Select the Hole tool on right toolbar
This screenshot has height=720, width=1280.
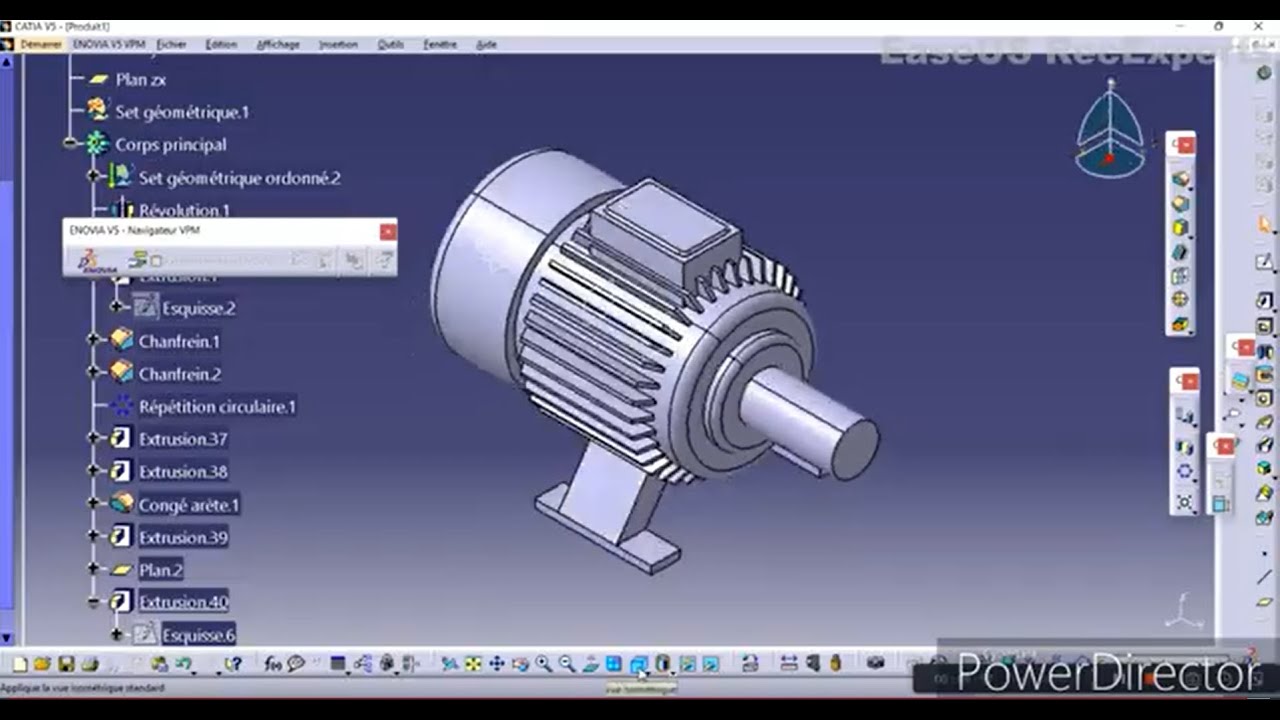tap(1264, 398)
